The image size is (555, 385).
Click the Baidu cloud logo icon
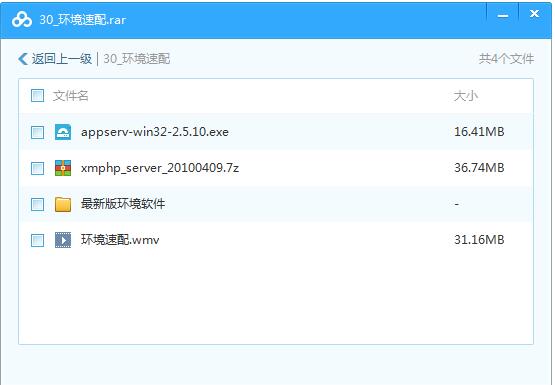[x=22, y=20]
